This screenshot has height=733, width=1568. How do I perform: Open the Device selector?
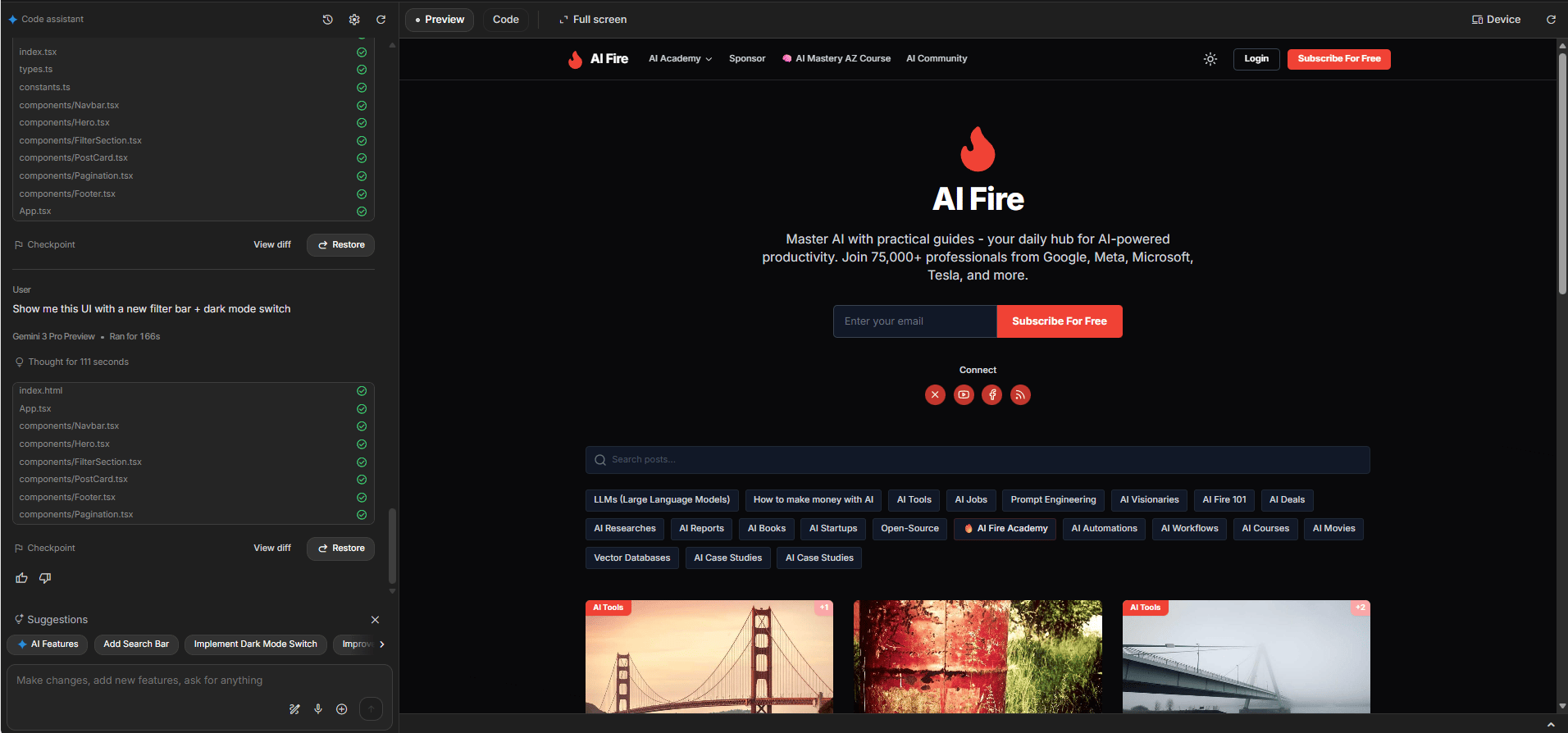(1496, 20)
